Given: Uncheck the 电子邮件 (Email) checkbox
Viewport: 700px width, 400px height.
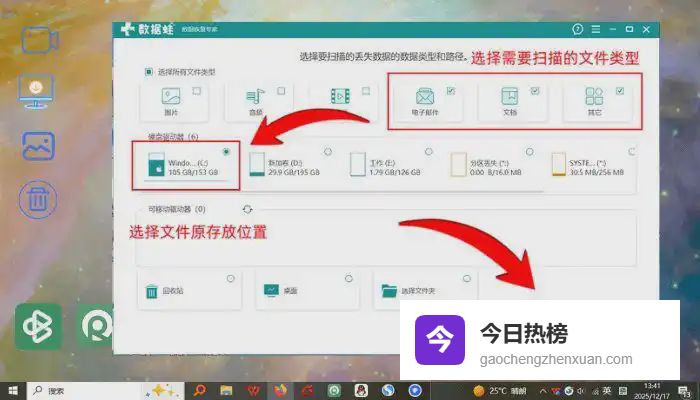Looking at the screenshot, I should pyautogui.click(x=451, y=91).
